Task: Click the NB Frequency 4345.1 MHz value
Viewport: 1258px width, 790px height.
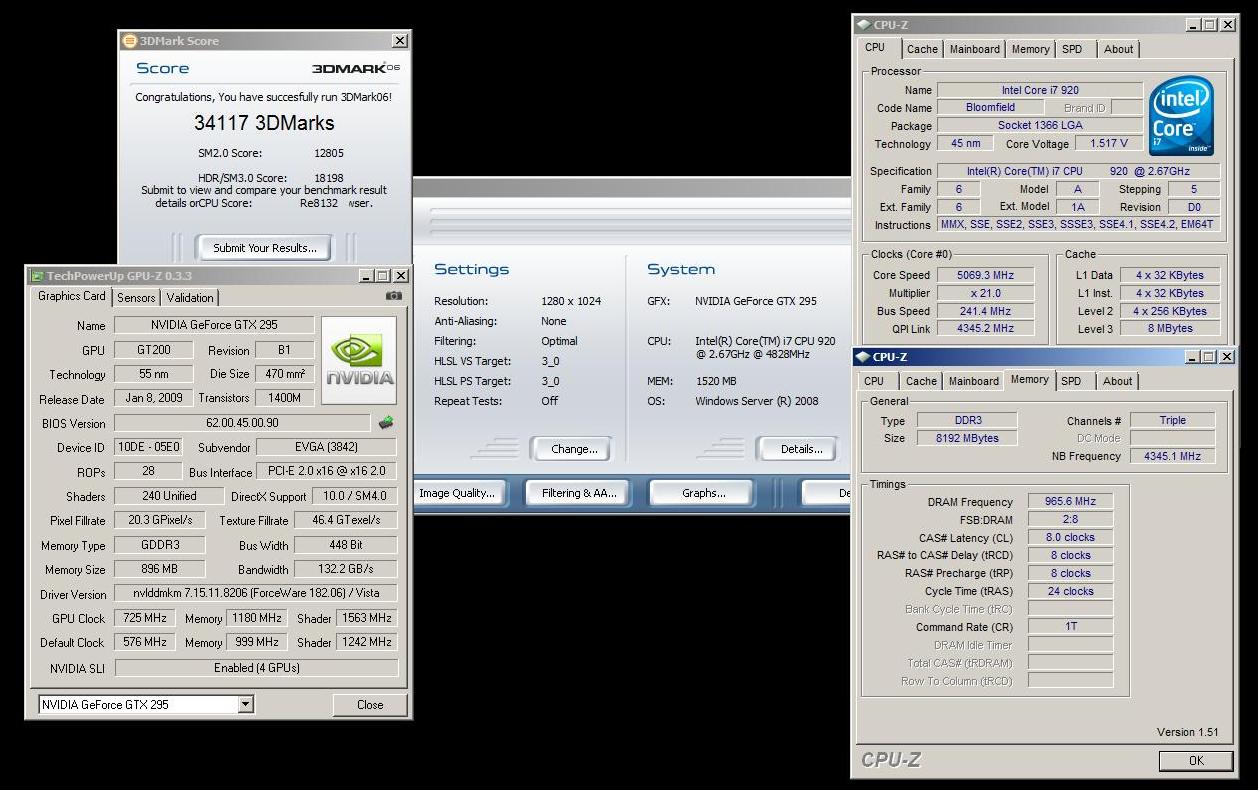Action: tap(1172, 456)
